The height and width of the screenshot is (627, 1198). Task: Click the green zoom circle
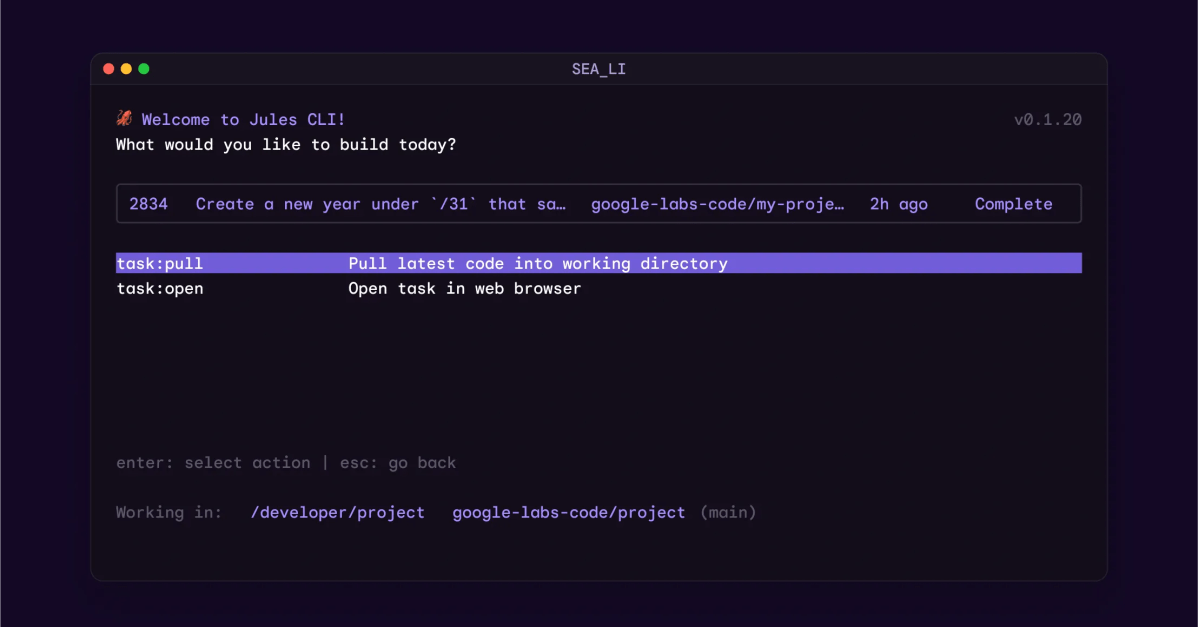click(144, 68)
